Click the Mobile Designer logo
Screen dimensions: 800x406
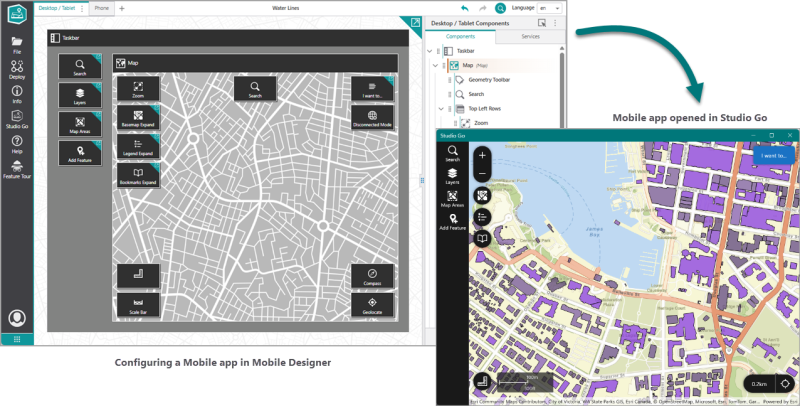click(x=17, y=14)
